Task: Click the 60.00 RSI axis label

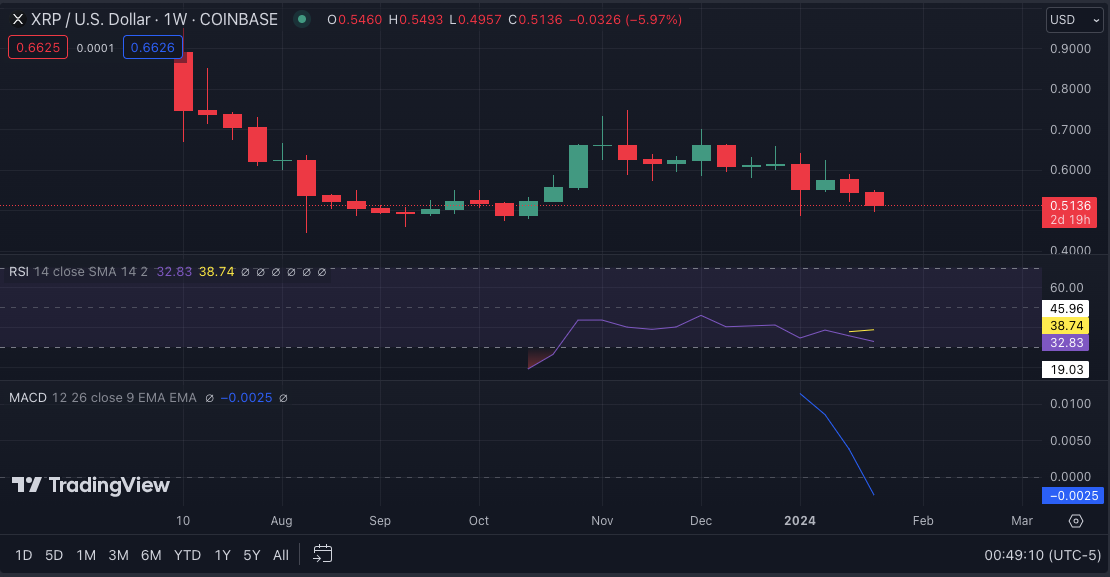Action: tap(1067, 288)
